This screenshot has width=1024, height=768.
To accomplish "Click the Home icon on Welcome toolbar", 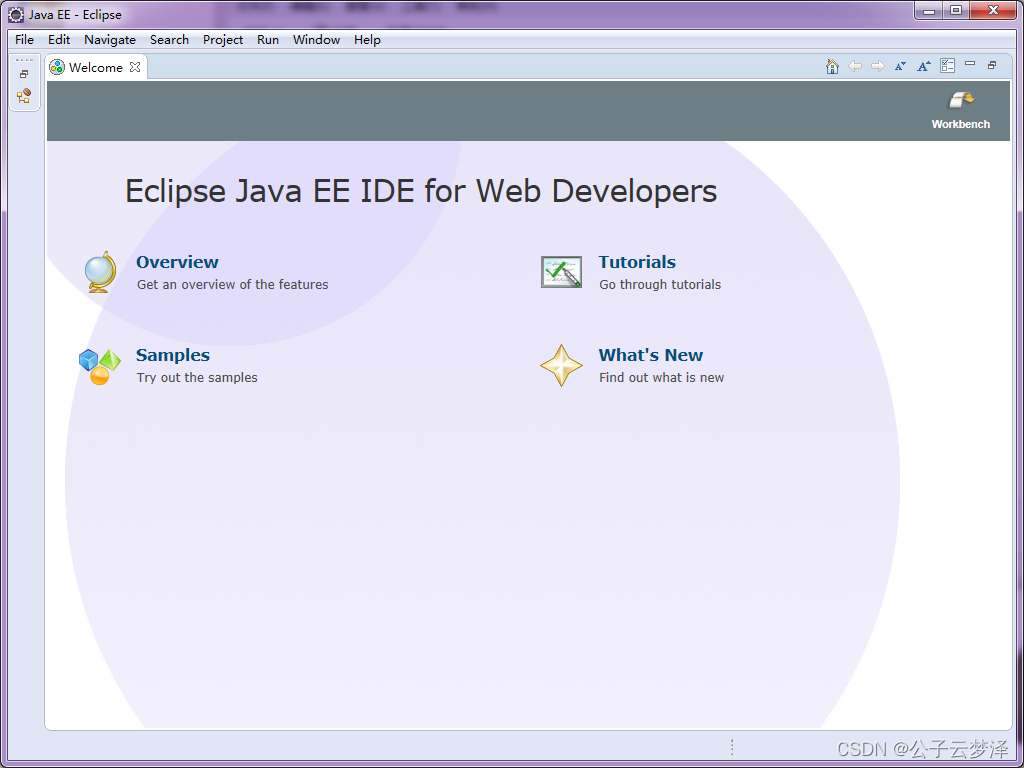I will point(832,66).
